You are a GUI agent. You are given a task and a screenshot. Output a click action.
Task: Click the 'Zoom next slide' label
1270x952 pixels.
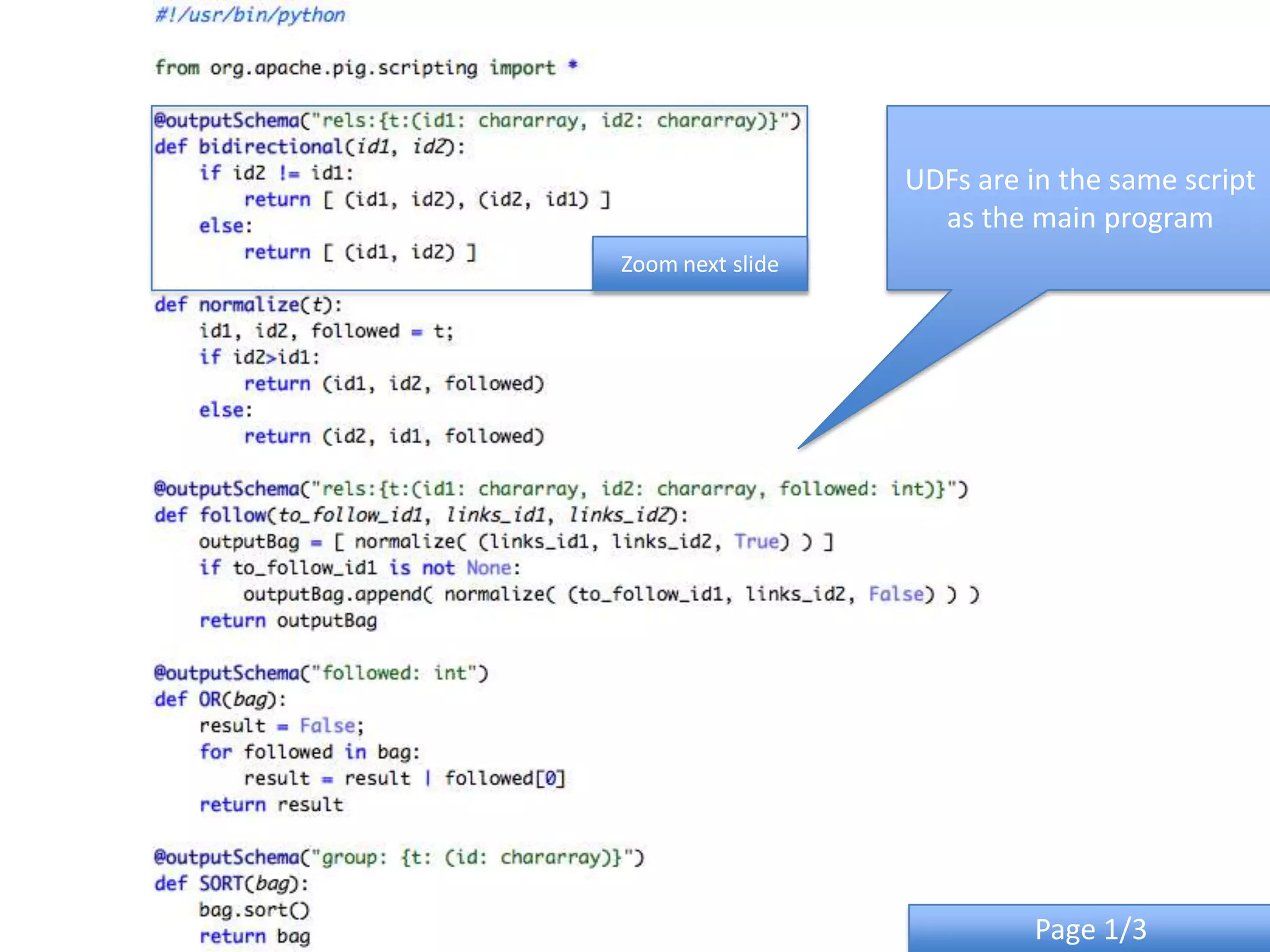tap(699, 265)
